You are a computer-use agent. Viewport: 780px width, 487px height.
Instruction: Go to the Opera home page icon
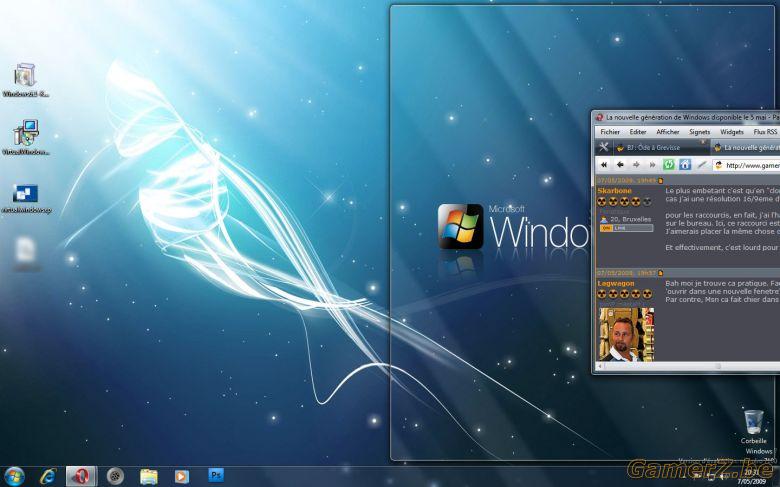[685, 165]
